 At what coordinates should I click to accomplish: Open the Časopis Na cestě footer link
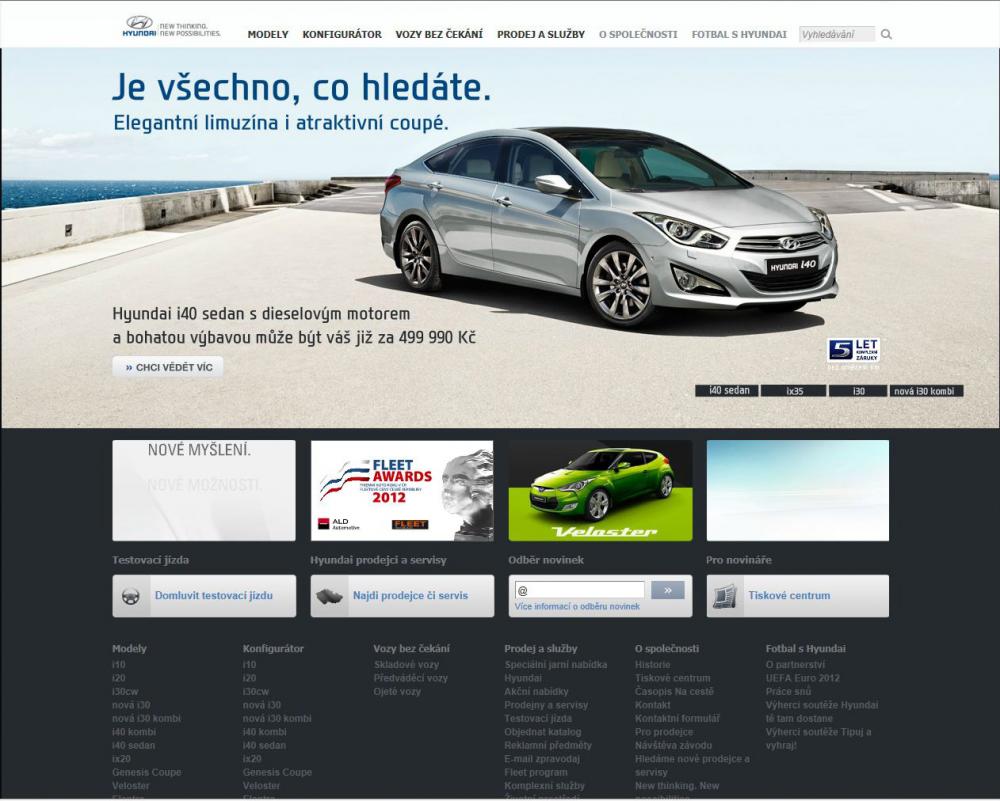click(x=674, y=691)
